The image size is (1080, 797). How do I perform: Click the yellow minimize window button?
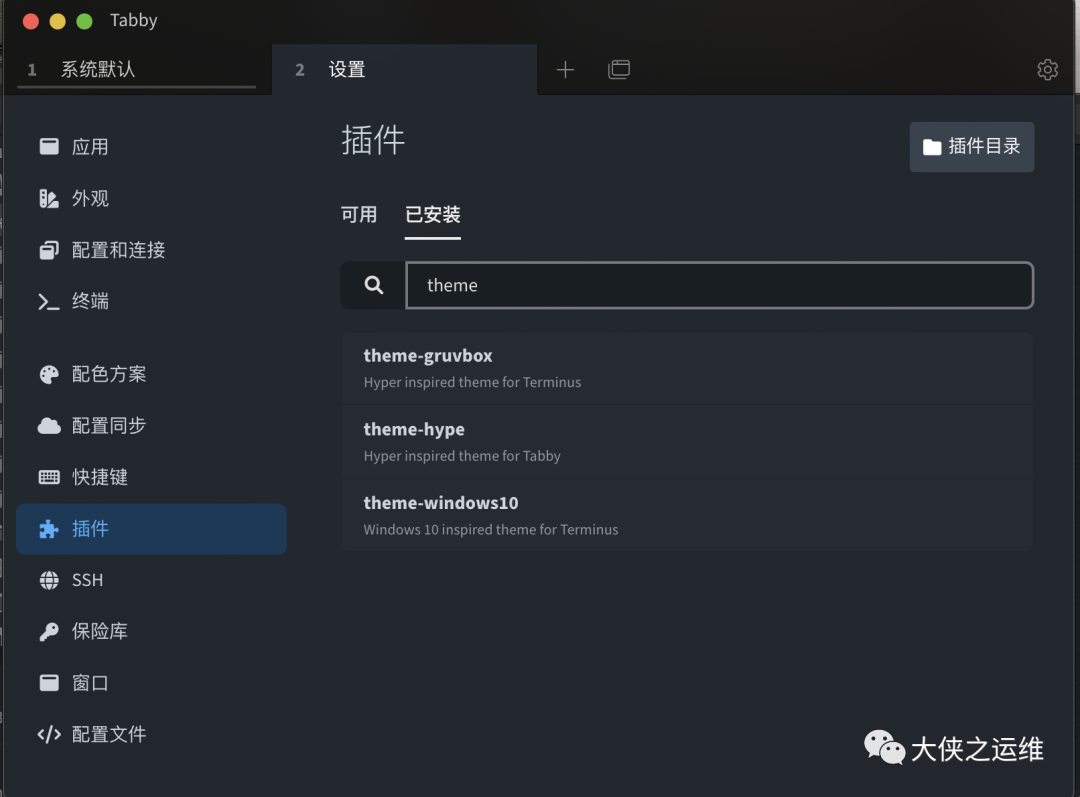(x=58, y=21)
